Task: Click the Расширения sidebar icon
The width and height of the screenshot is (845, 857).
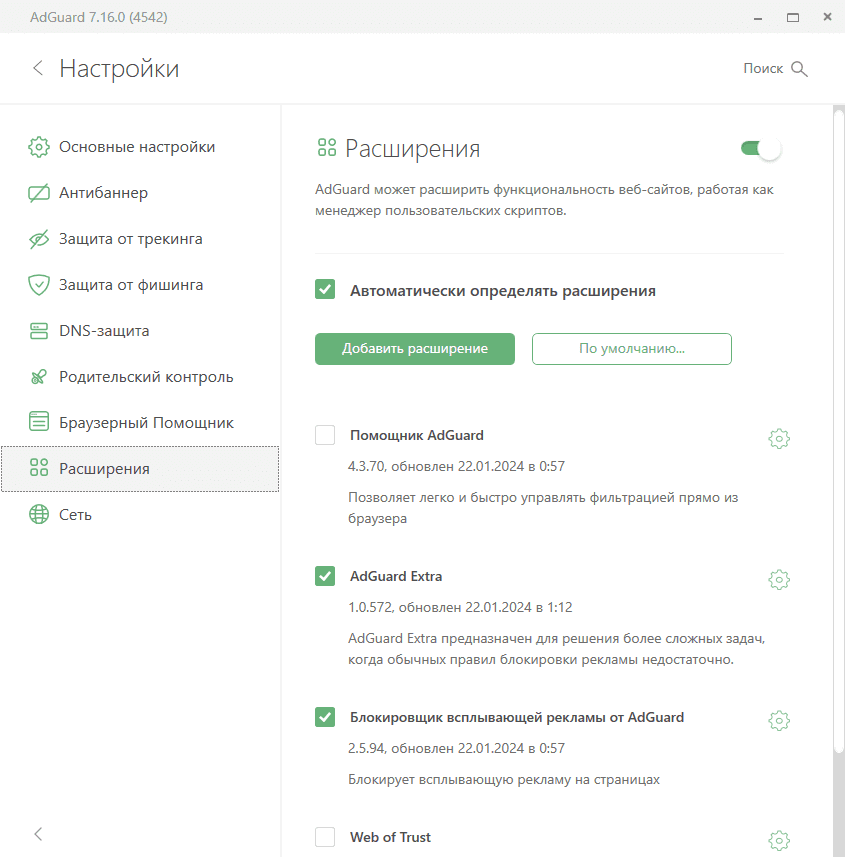Action: point(39,467)
